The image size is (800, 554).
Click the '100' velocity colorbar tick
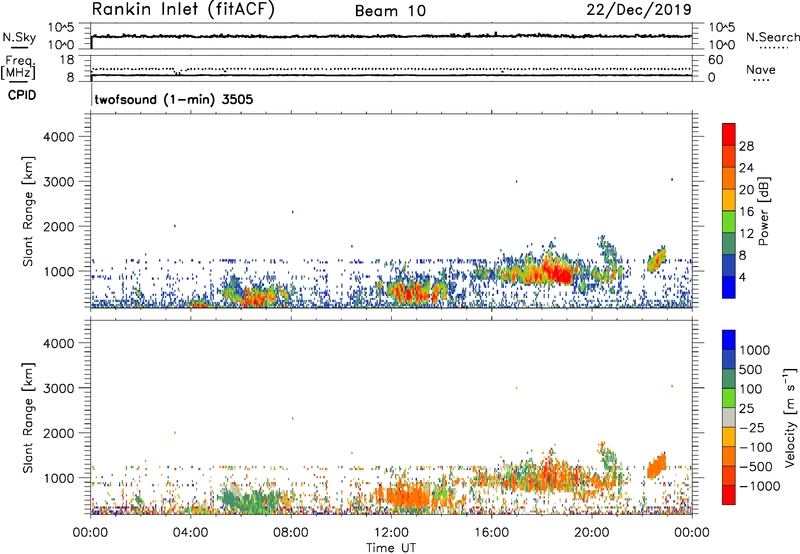750,389
